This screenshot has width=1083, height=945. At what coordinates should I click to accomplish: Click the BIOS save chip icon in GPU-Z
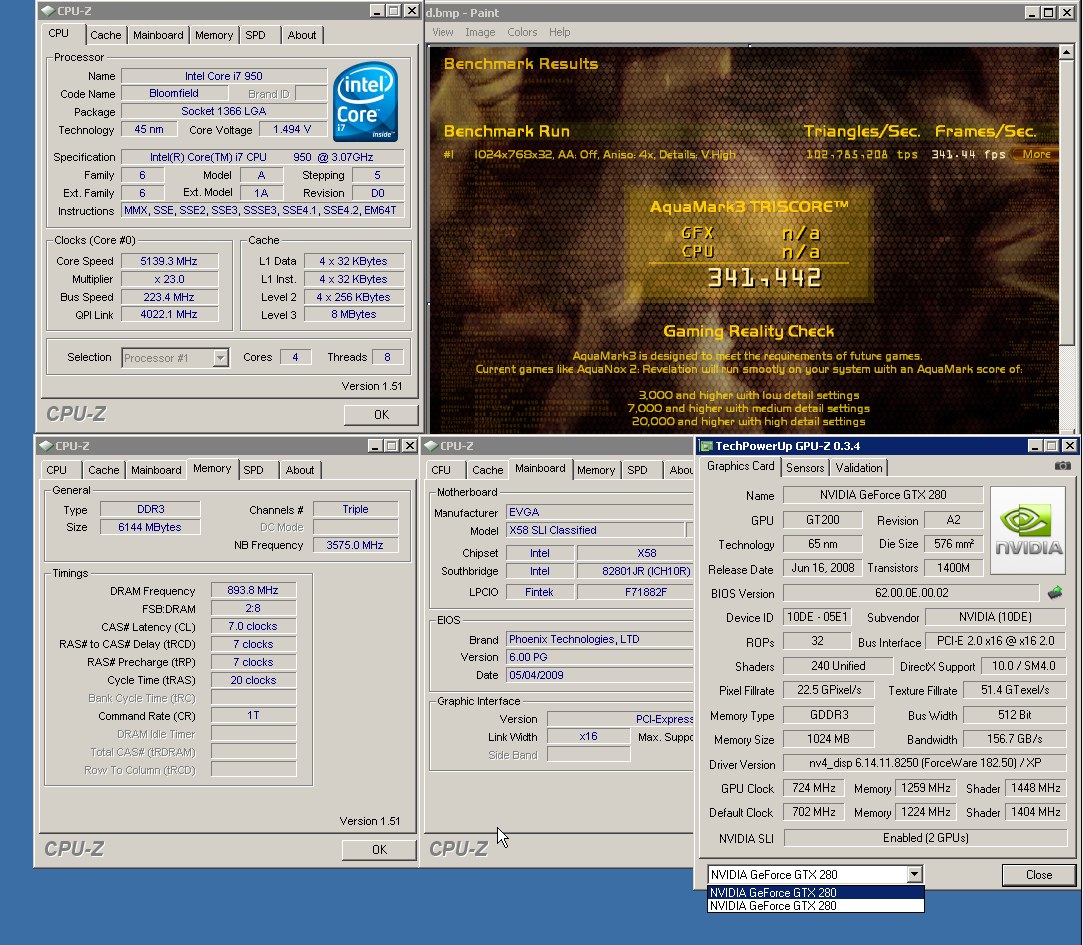tap(1055, 593)
